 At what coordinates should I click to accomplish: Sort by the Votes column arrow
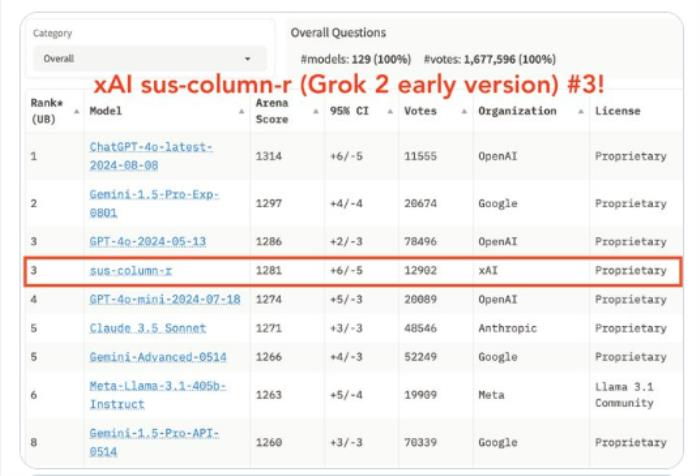pos(464,111)
